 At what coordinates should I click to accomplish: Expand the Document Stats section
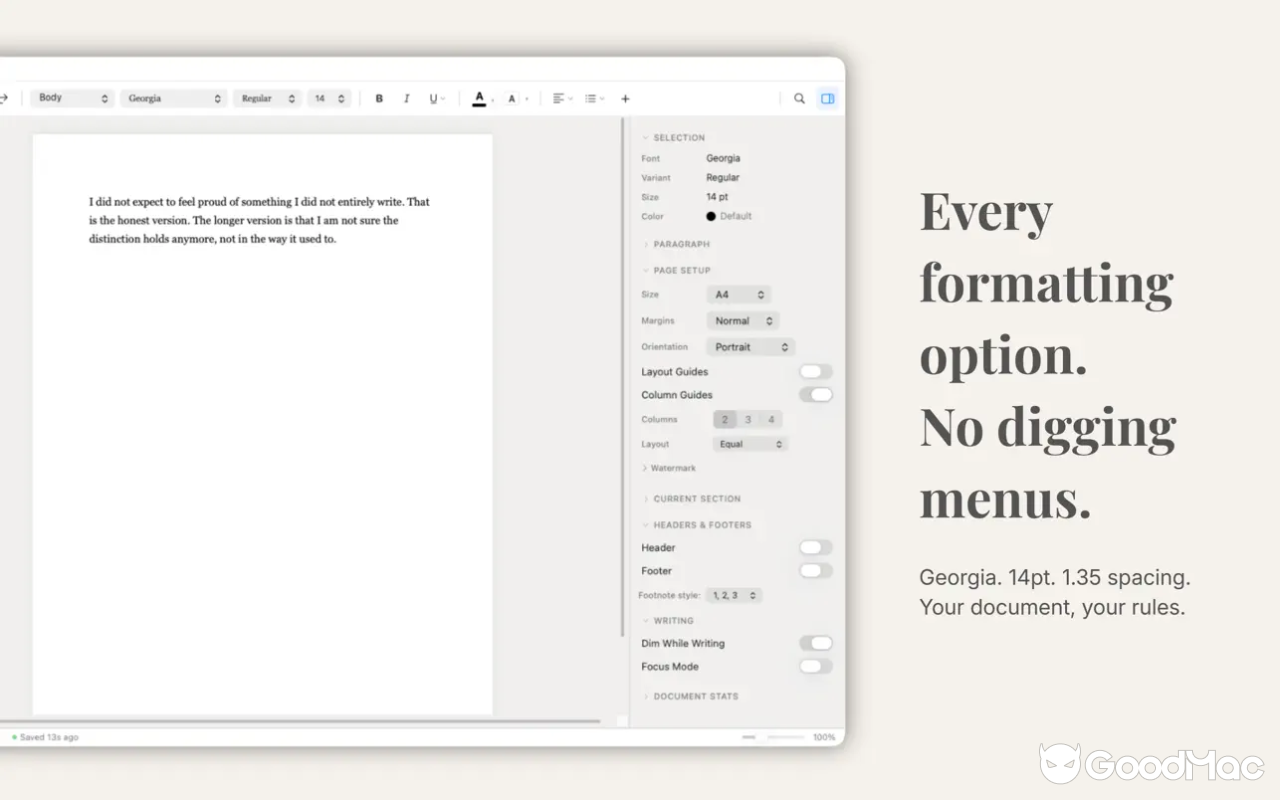(x=691, y=696)
